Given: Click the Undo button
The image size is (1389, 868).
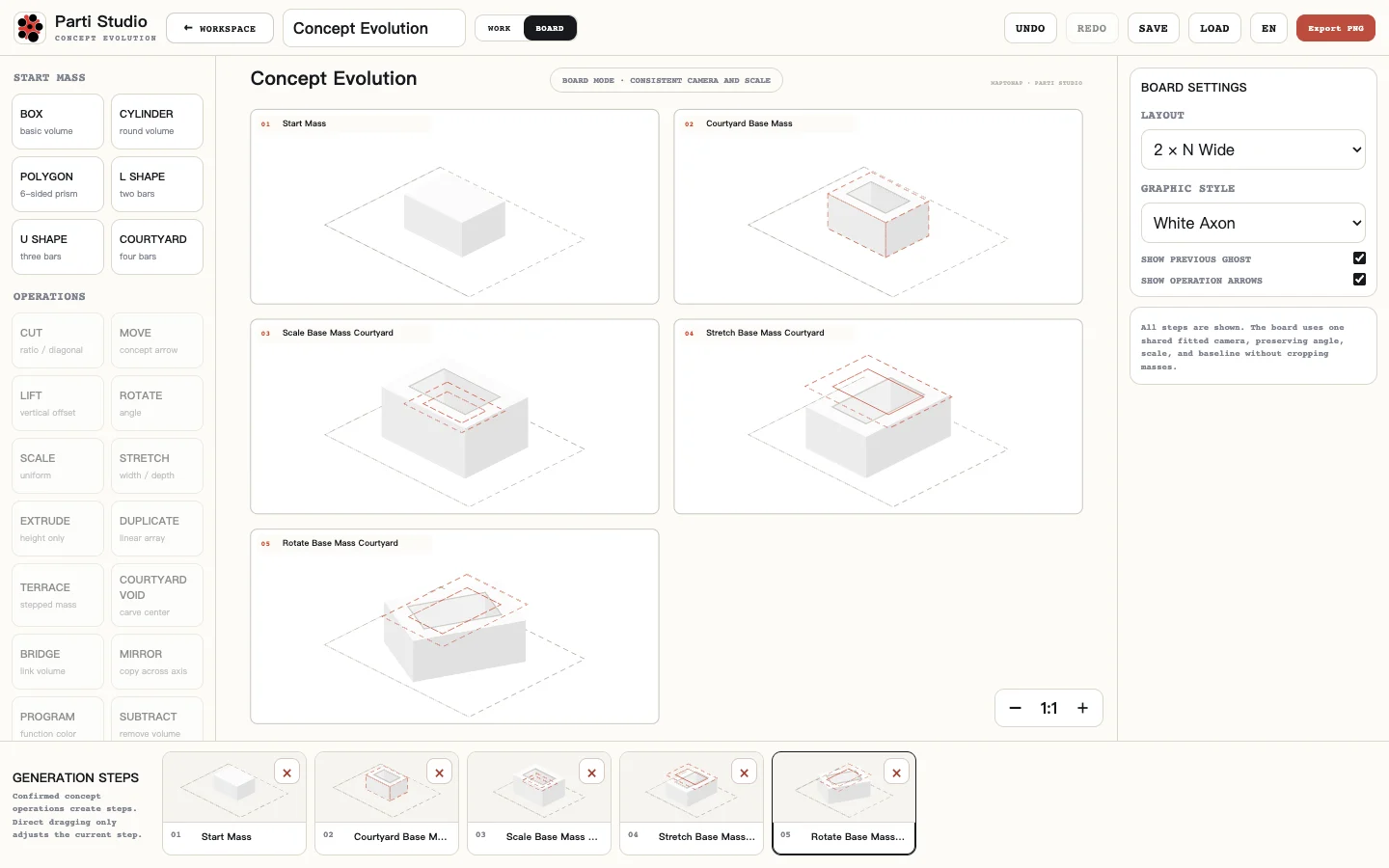Looking at the screenshot, I should click(1030, 28).
